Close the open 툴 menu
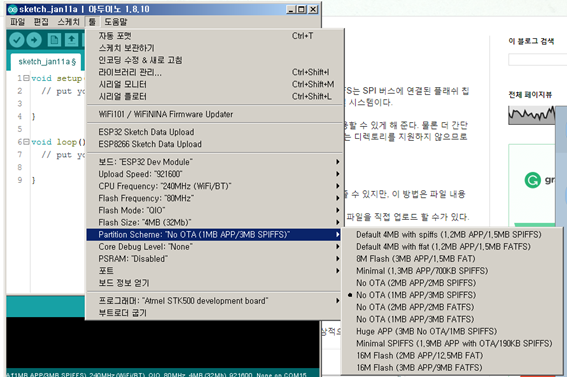Viewport: 567px width, 377px height. 92,22
